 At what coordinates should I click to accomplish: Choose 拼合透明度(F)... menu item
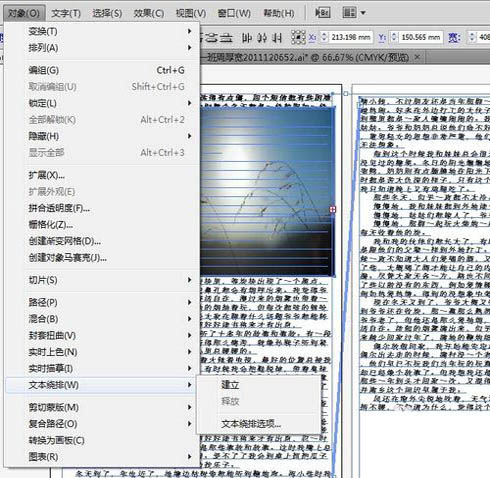[101, 208]
